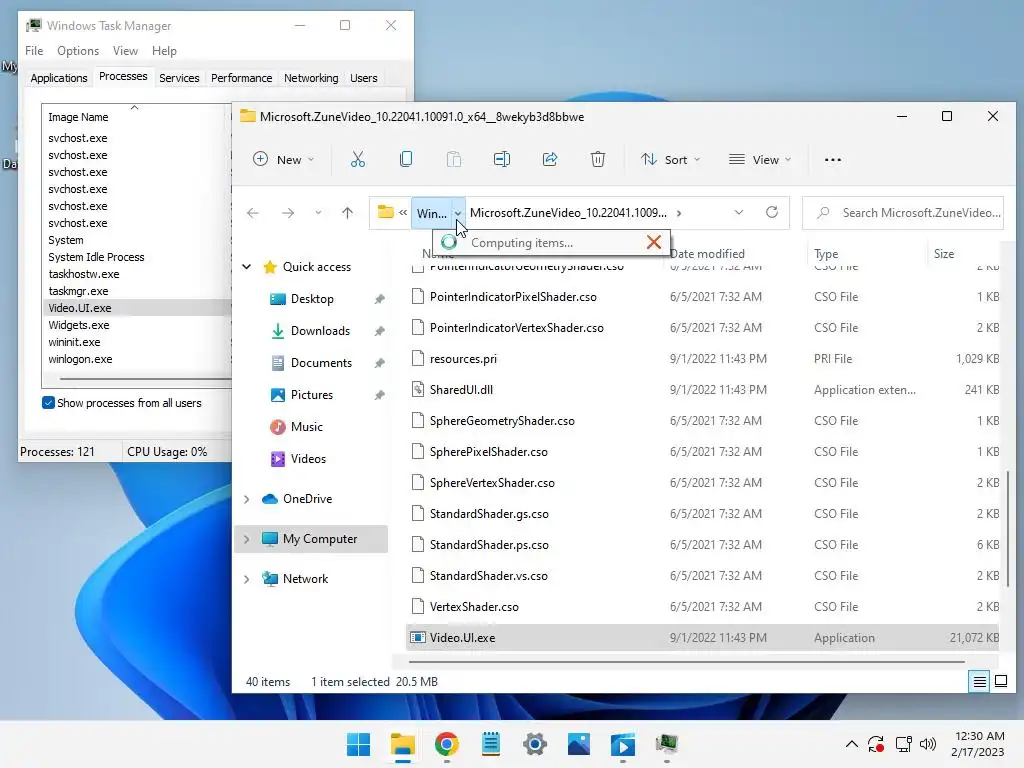1024x768 pixels.
Task: Open Task Manager File menu
Action: pos(34,51)
